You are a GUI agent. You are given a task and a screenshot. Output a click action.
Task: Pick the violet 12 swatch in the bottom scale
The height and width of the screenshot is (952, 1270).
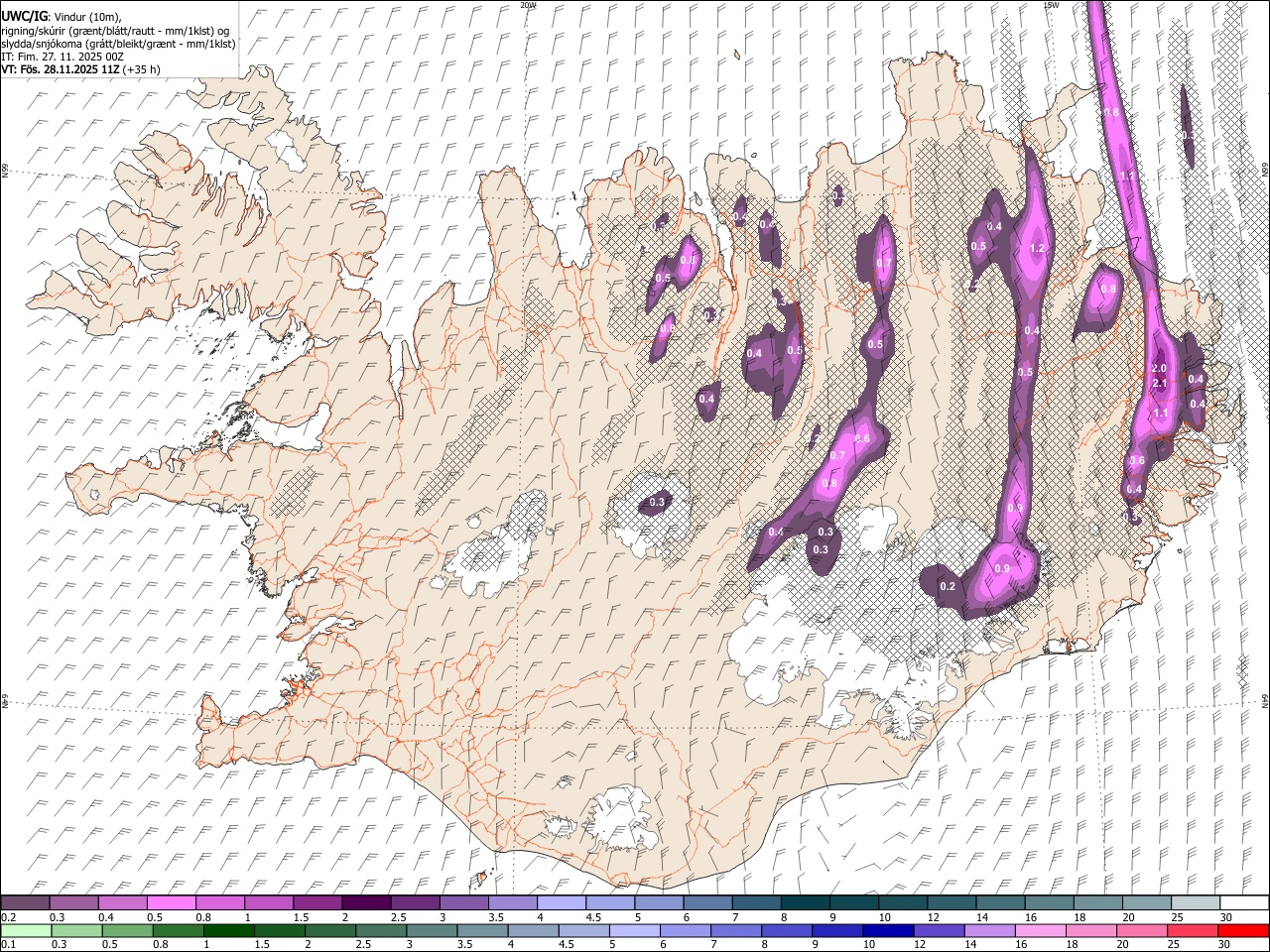[x=939, y=931]
